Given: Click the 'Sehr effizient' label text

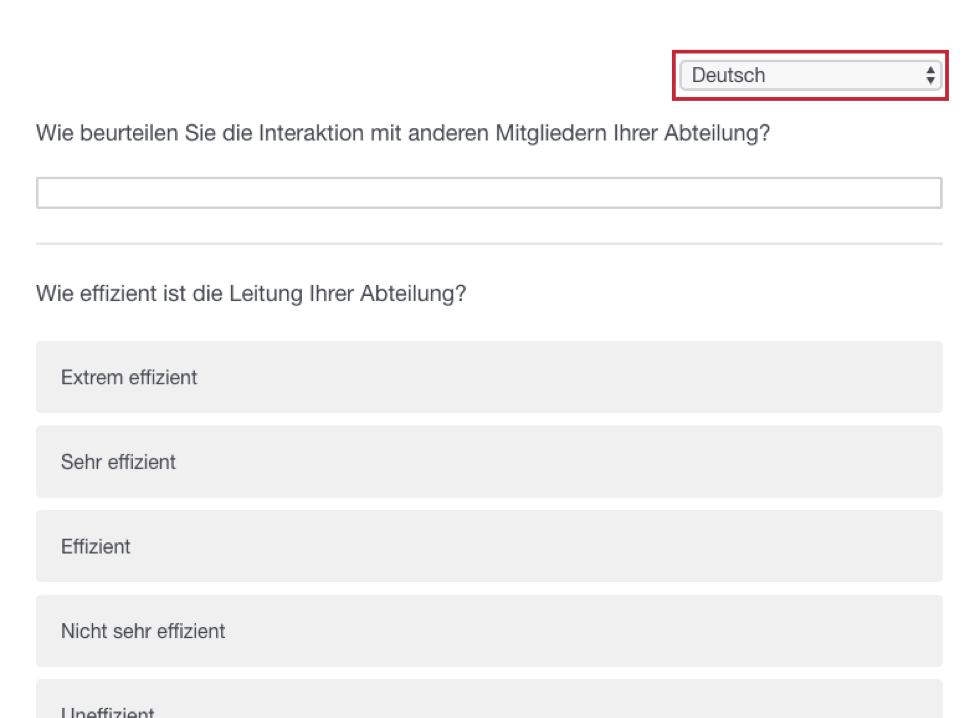Looking at the screenshot, I should (118, 462).
